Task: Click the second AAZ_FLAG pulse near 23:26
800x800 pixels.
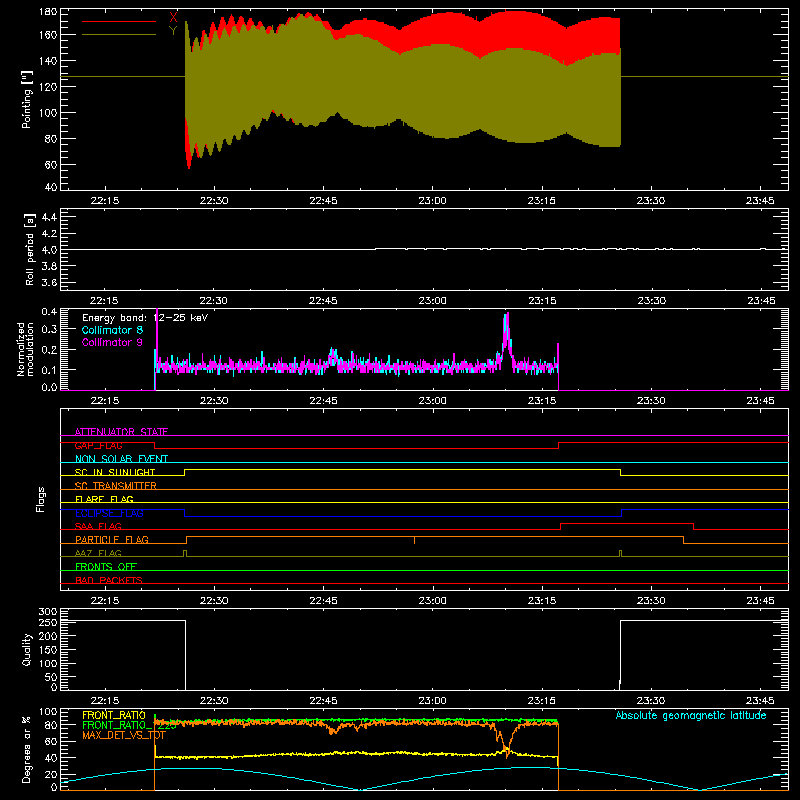Action: tap(620, 553)
